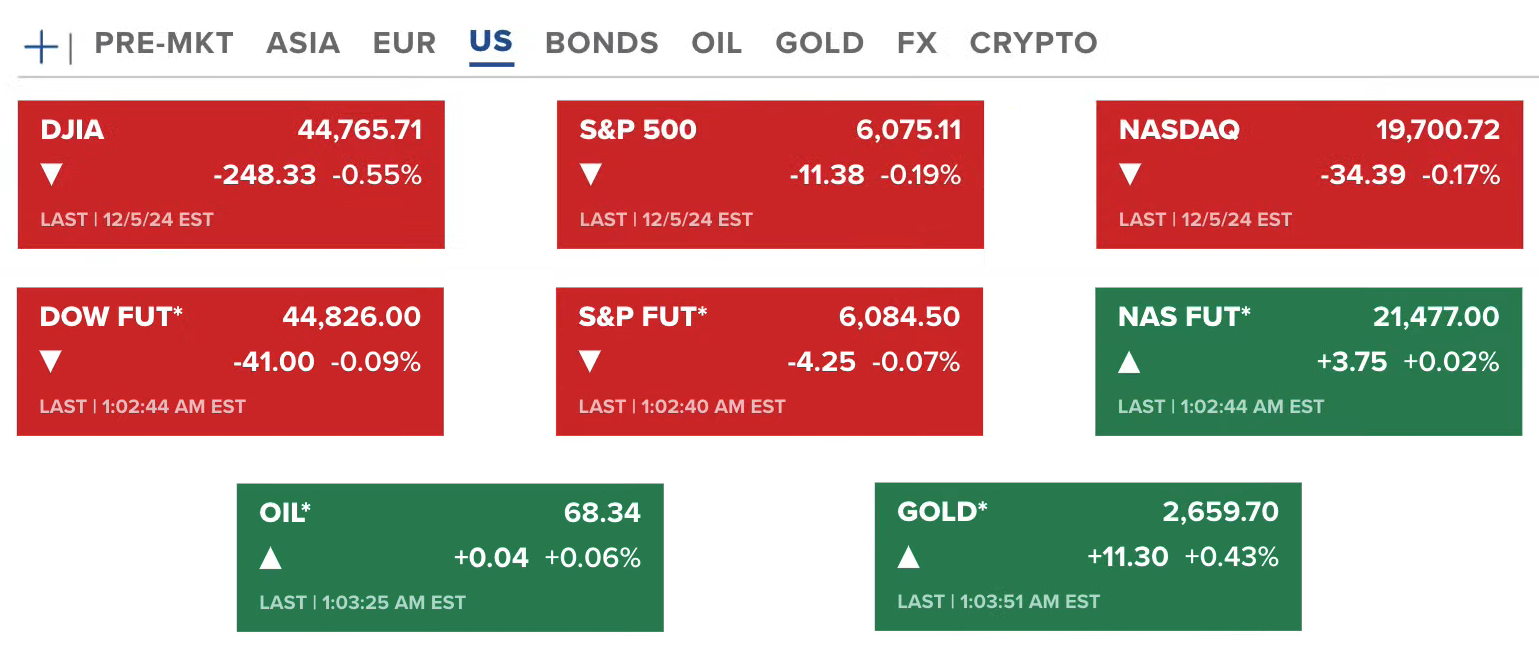Open the ASIA markets tab

tap(303, 43)
